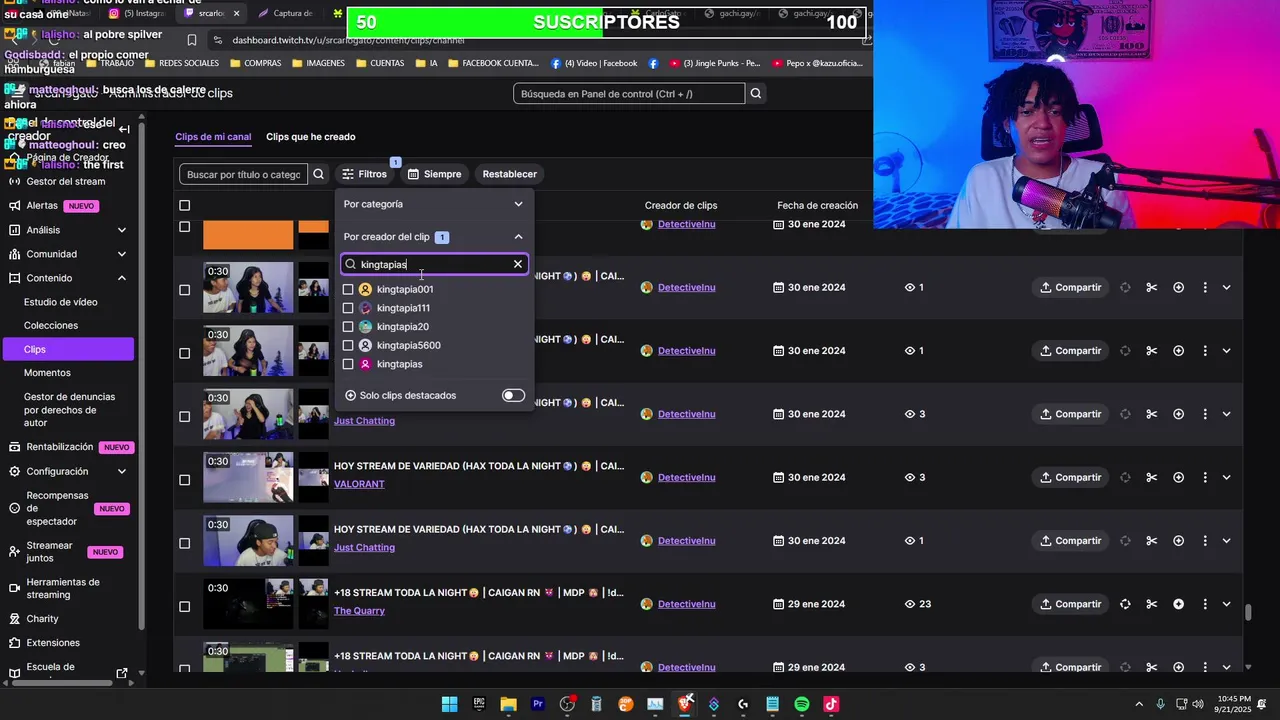Image resolution: width=1280 pixels, height=720 pixels.
Task: Open Brave browser from the taskbar
Action: [684, 704]
